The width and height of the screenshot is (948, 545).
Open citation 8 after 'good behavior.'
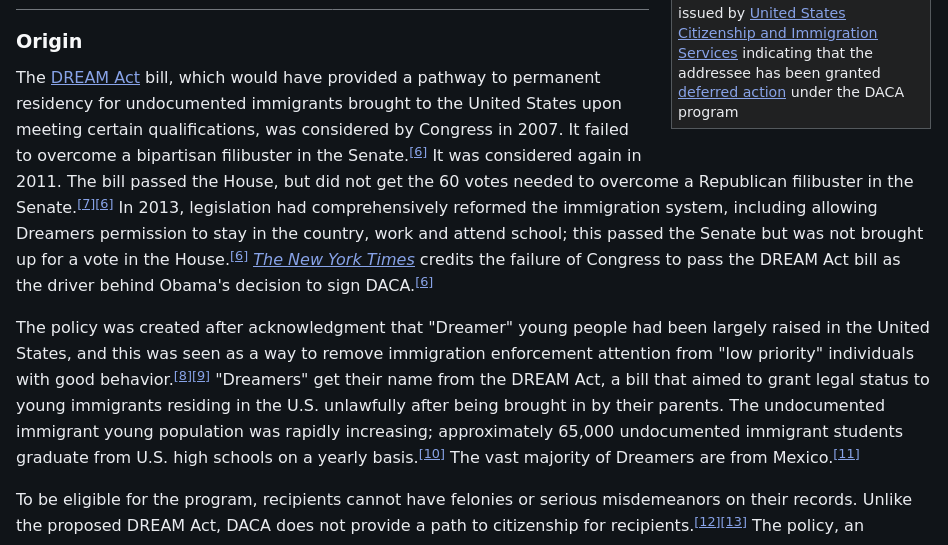tap(182, 377)
